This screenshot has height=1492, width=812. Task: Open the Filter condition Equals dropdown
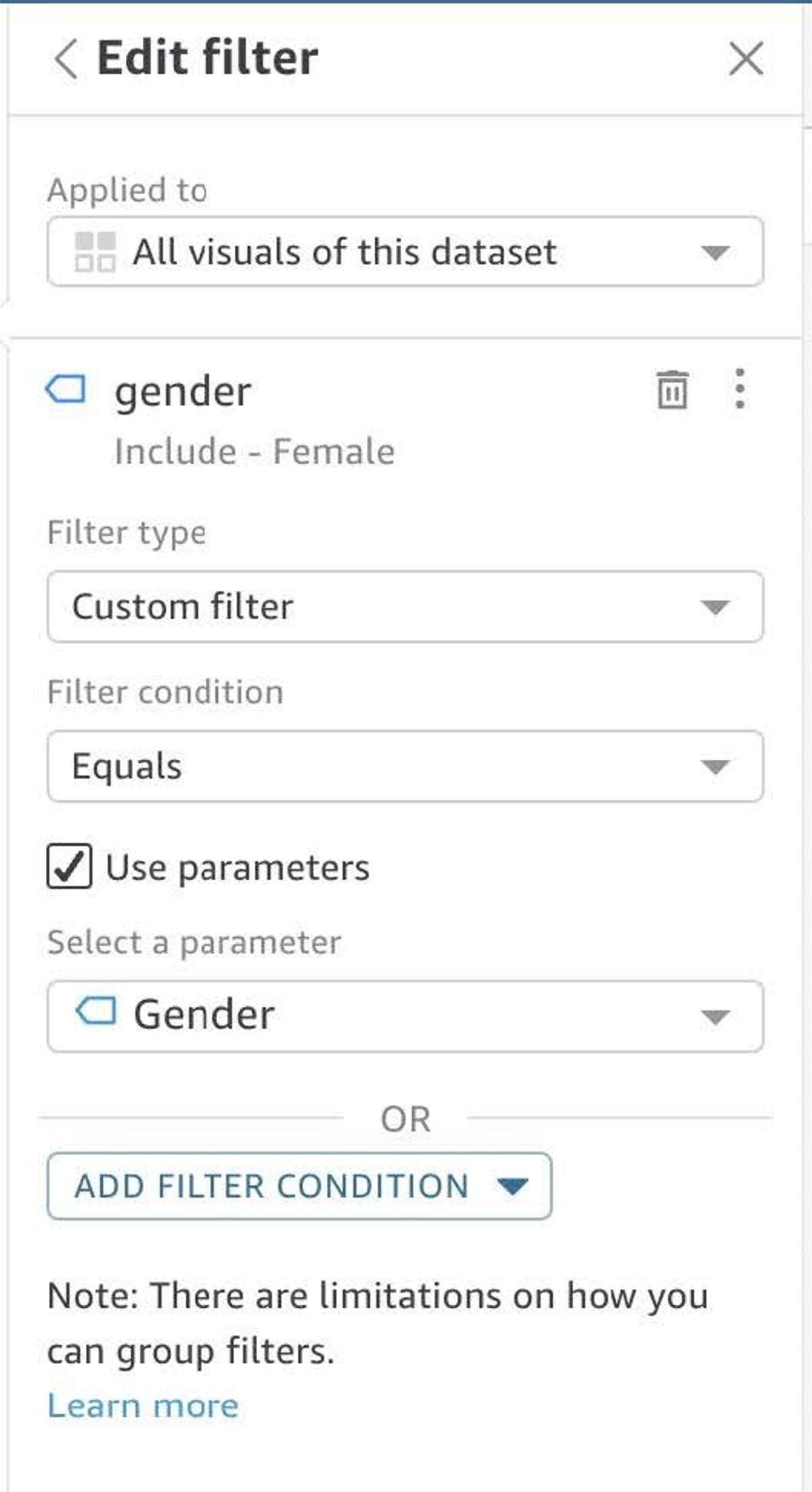point(405,767)
